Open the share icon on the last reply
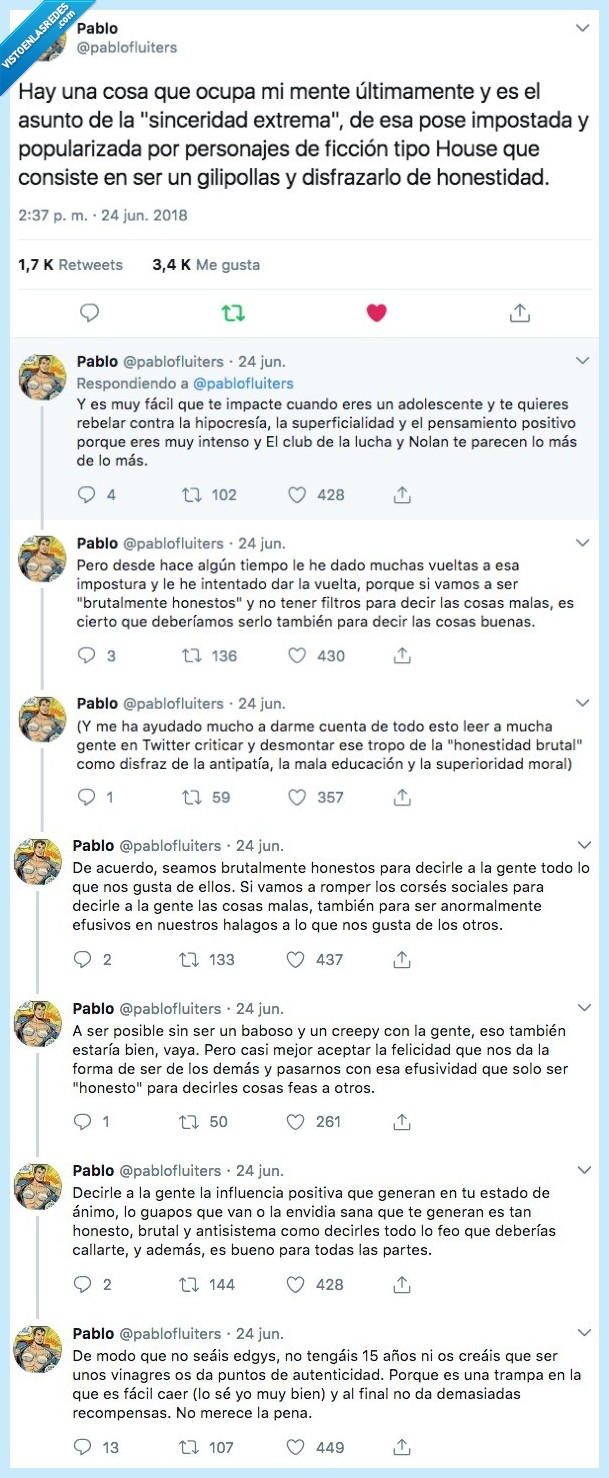 401,1446
